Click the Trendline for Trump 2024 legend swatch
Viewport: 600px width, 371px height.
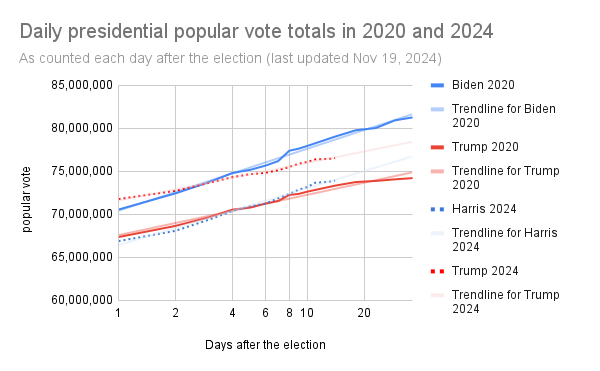click(437, 295)
